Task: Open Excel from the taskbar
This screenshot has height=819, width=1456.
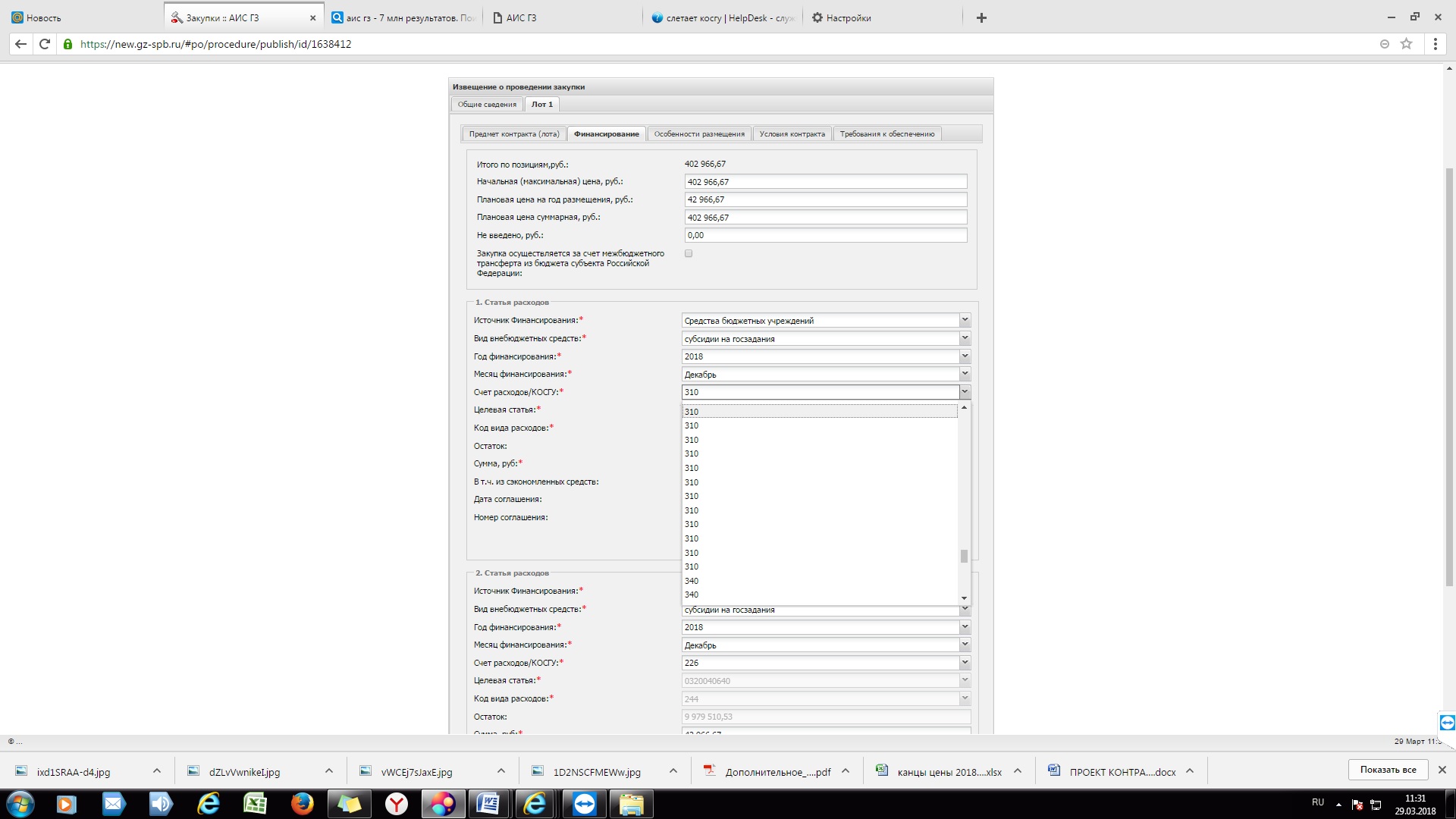Action: (255, 804)
